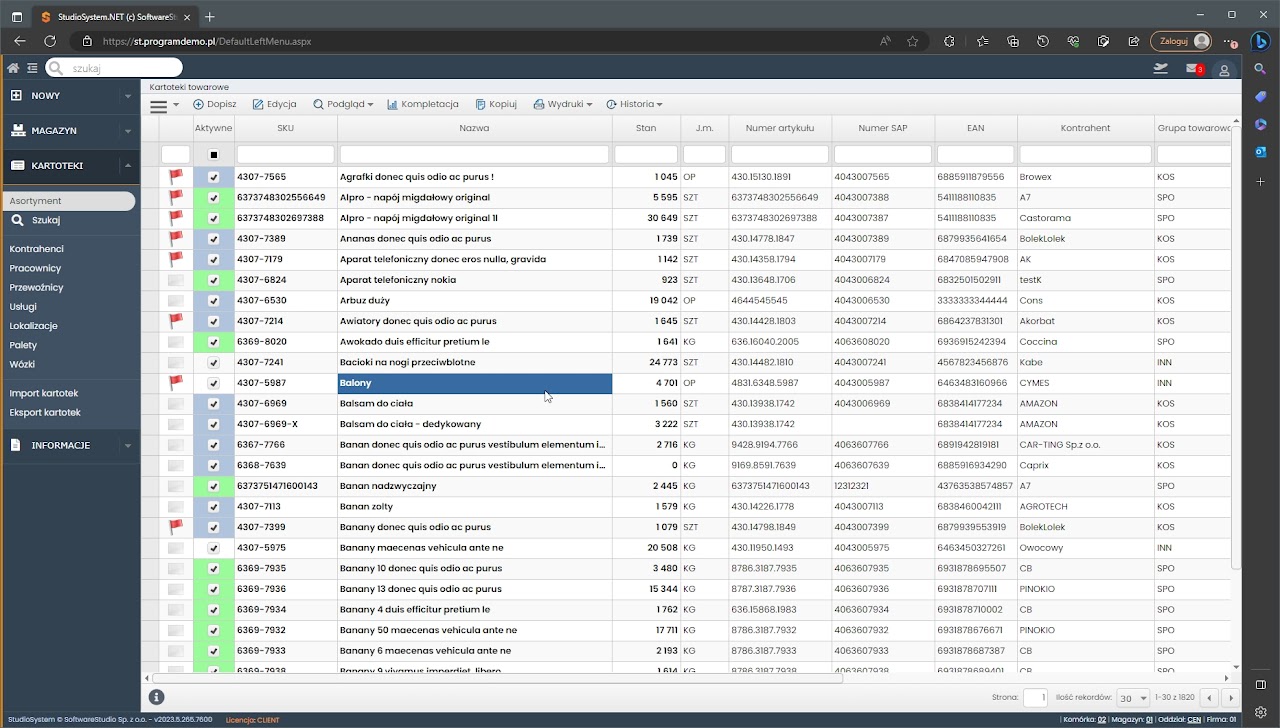Click the home icon in top bar
The height and width of the screenshot is (728, 1280).
[13, 68]
